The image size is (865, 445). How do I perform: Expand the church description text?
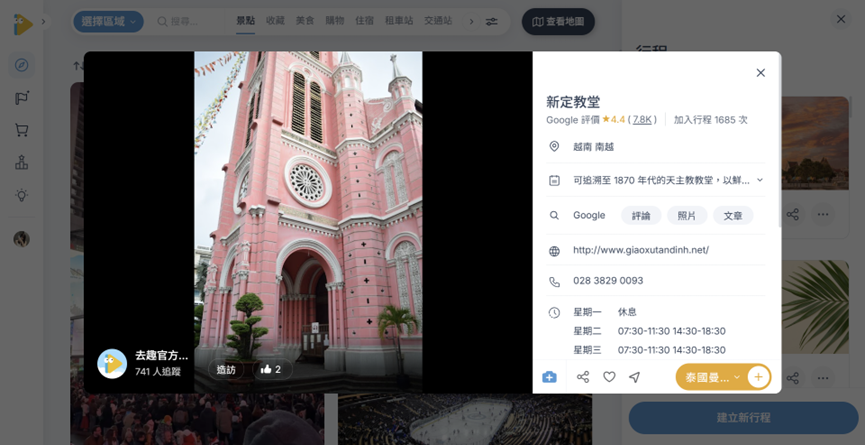tap(760, 180)
